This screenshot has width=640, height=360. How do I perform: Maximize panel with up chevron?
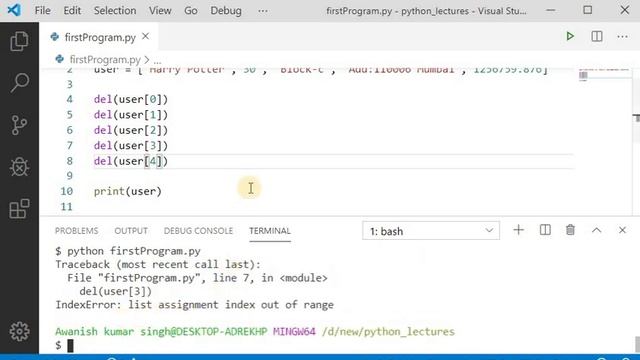pos(596,230)
